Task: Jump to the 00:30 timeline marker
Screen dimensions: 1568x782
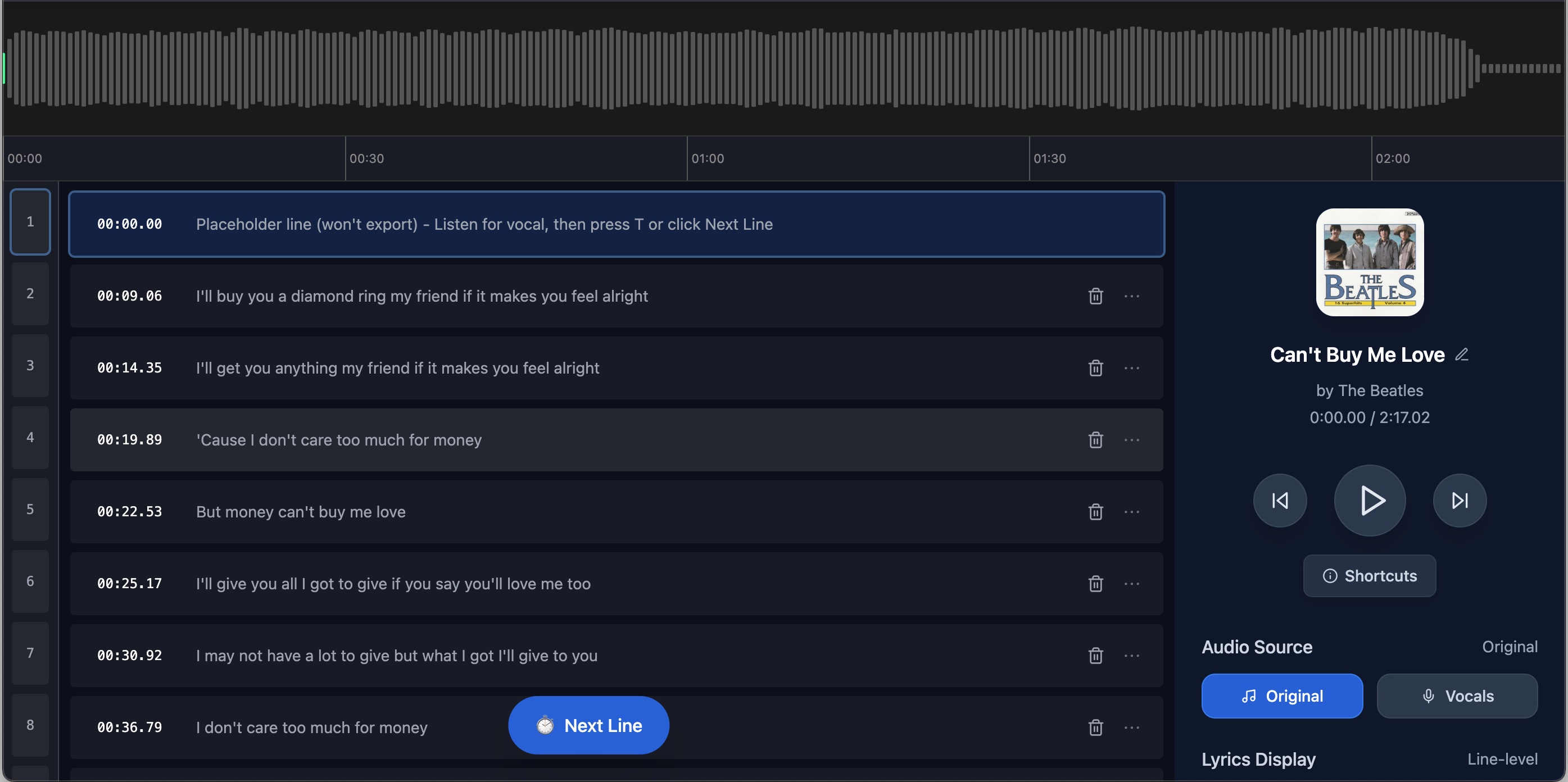Action: (366, 158)
